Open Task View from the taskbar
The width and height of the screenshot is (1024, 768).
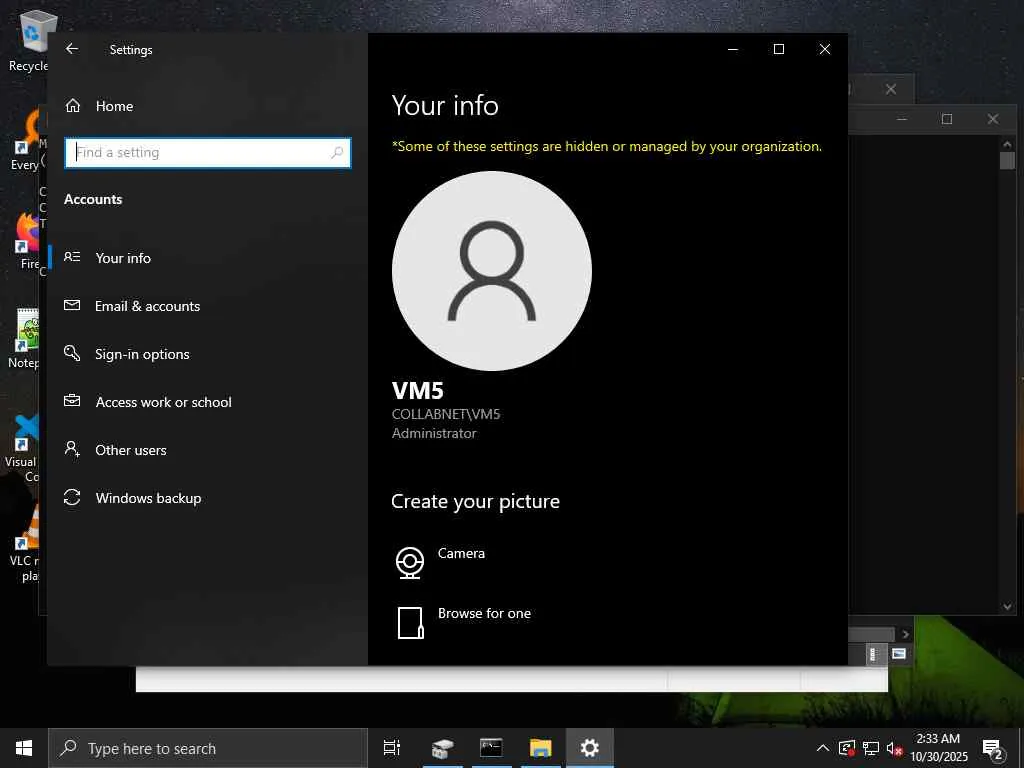(392, 748)
